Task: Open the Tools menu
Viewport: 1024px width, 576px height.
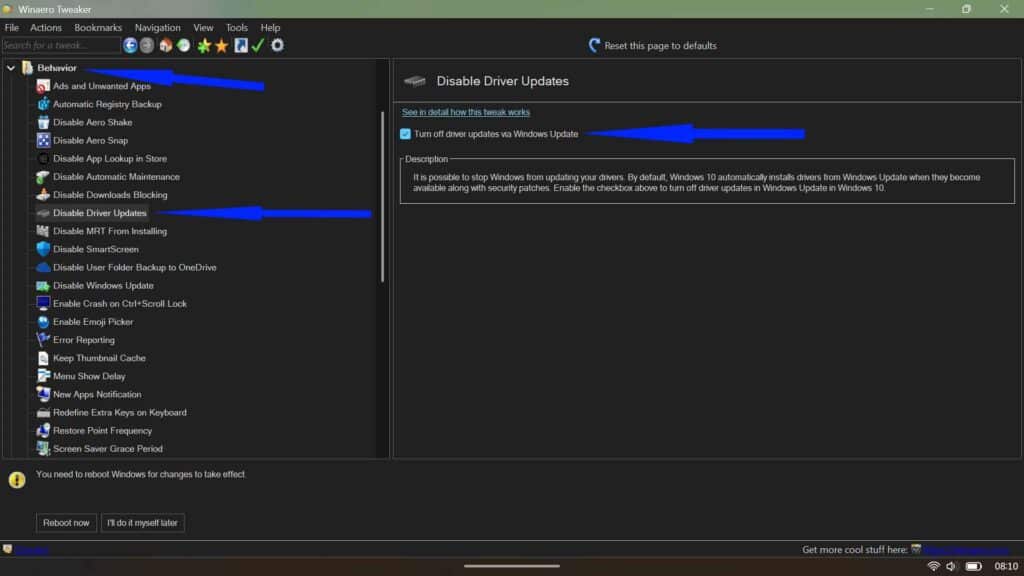Action: tap(236, 27)
